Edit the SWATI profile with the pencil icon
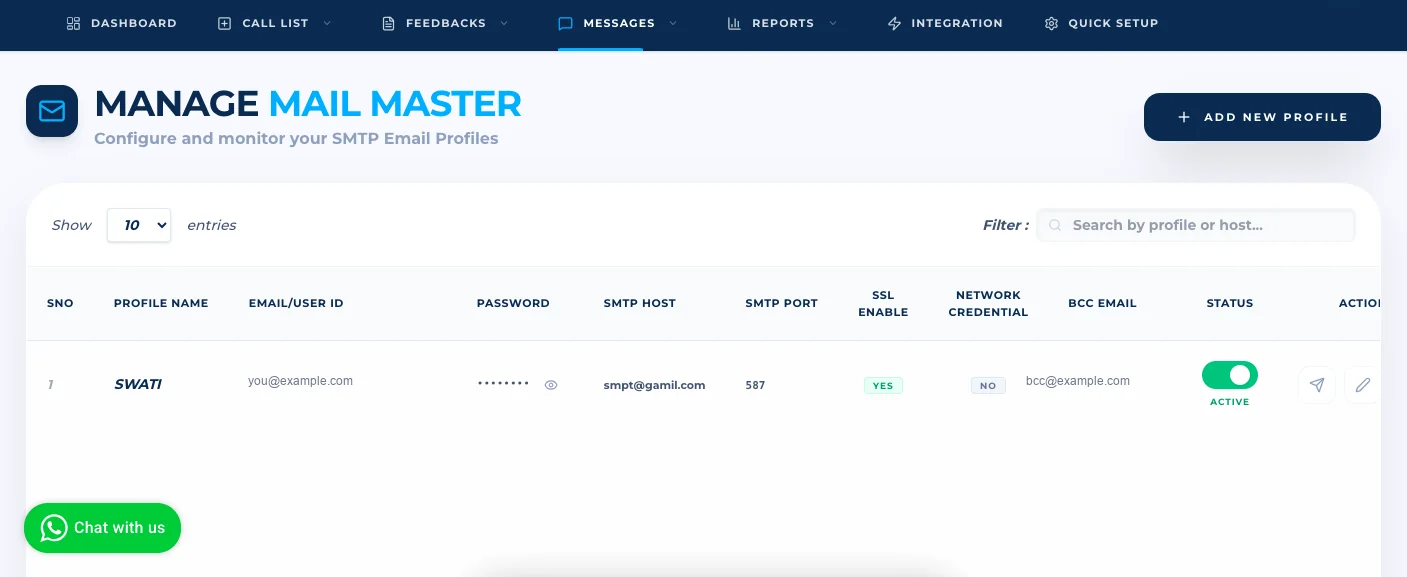 click(x=1363, y=384)
